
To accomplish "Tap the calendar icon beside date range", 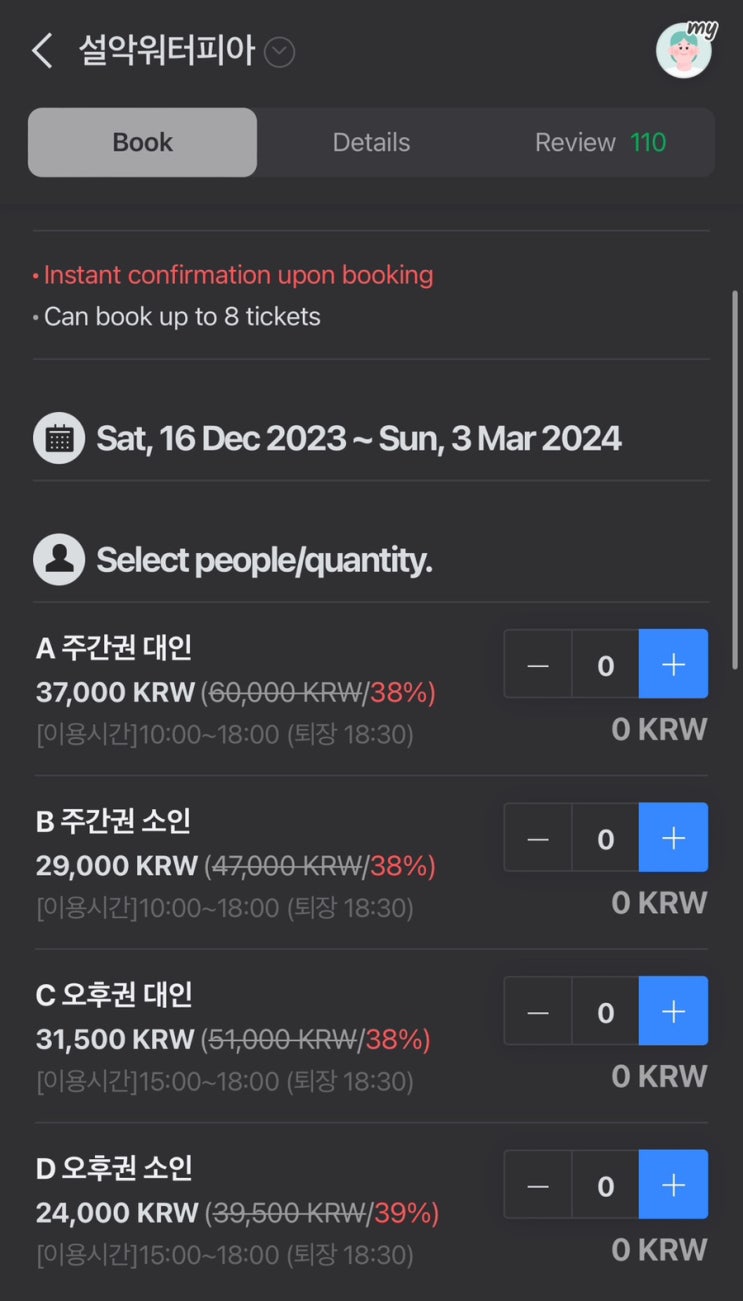I will click(x=59, y=439).
